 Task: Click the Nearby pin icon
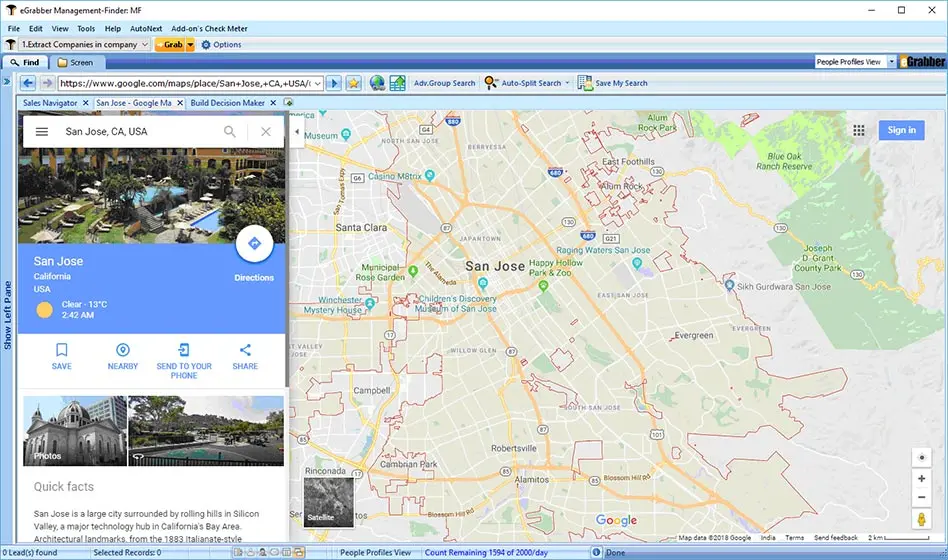click(x=123, y=350)
